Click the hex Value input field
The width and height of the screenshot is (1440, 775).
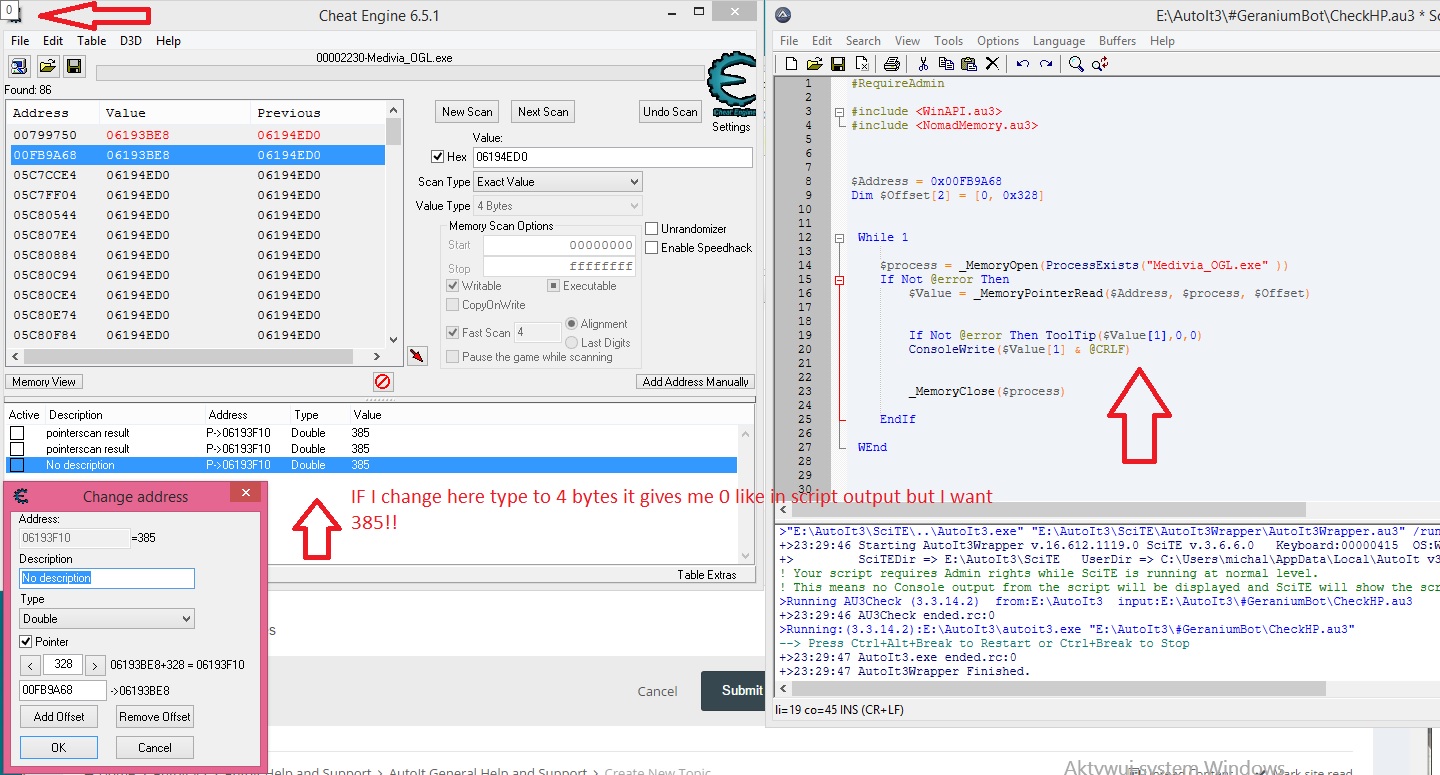click(611, 157)
